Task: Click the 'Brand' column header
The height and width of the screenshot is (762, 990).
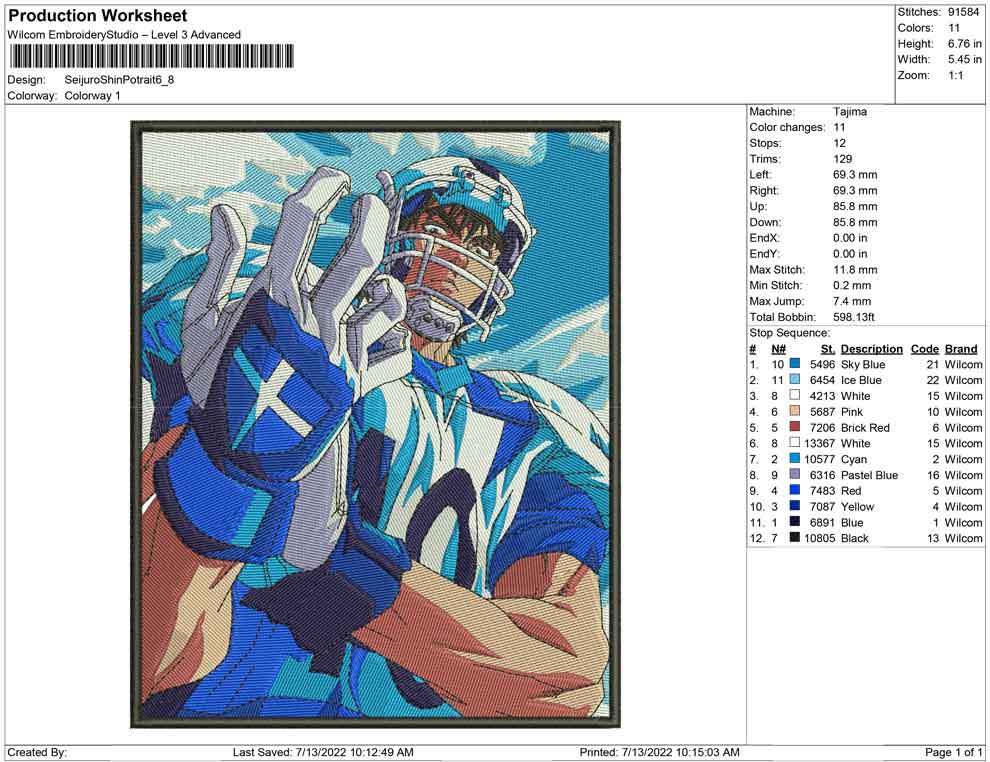Action: click(x=961, y=348)
